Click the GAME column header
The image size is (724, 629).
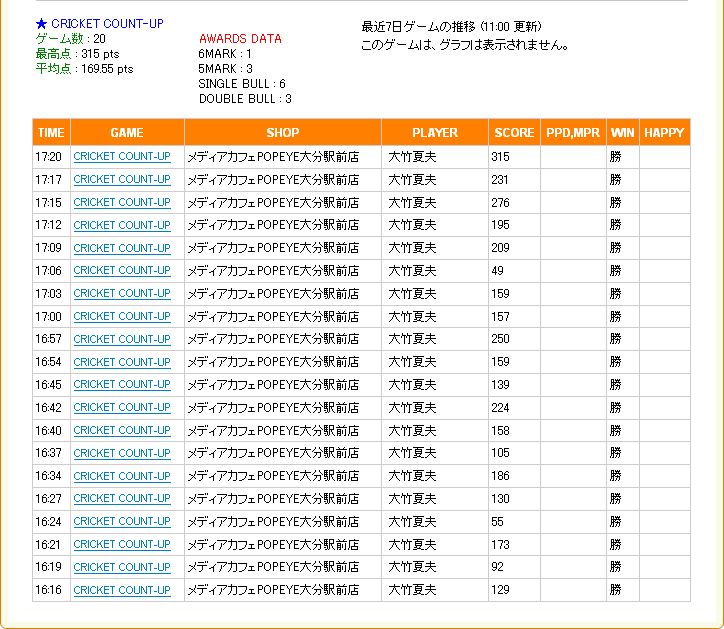coord(127,133)
